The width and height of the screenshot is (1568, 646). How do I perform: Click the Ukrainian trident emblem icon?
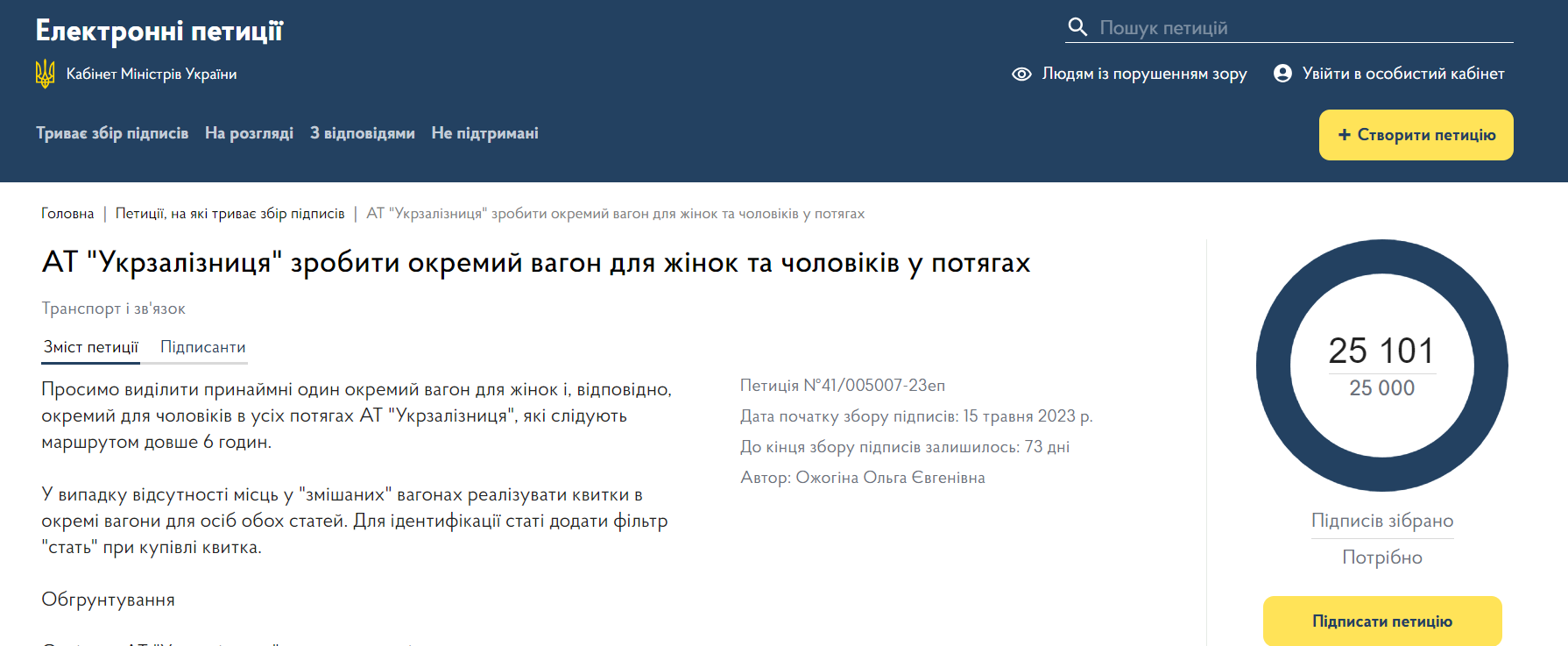[x=45, y=74]
